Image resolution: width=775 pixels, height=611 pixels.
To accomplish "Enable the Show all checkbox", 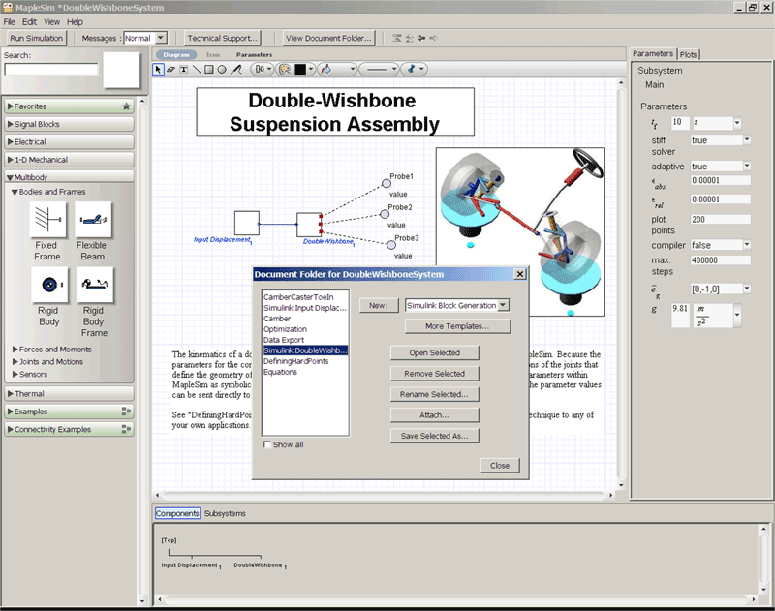I will coord(266,444).
